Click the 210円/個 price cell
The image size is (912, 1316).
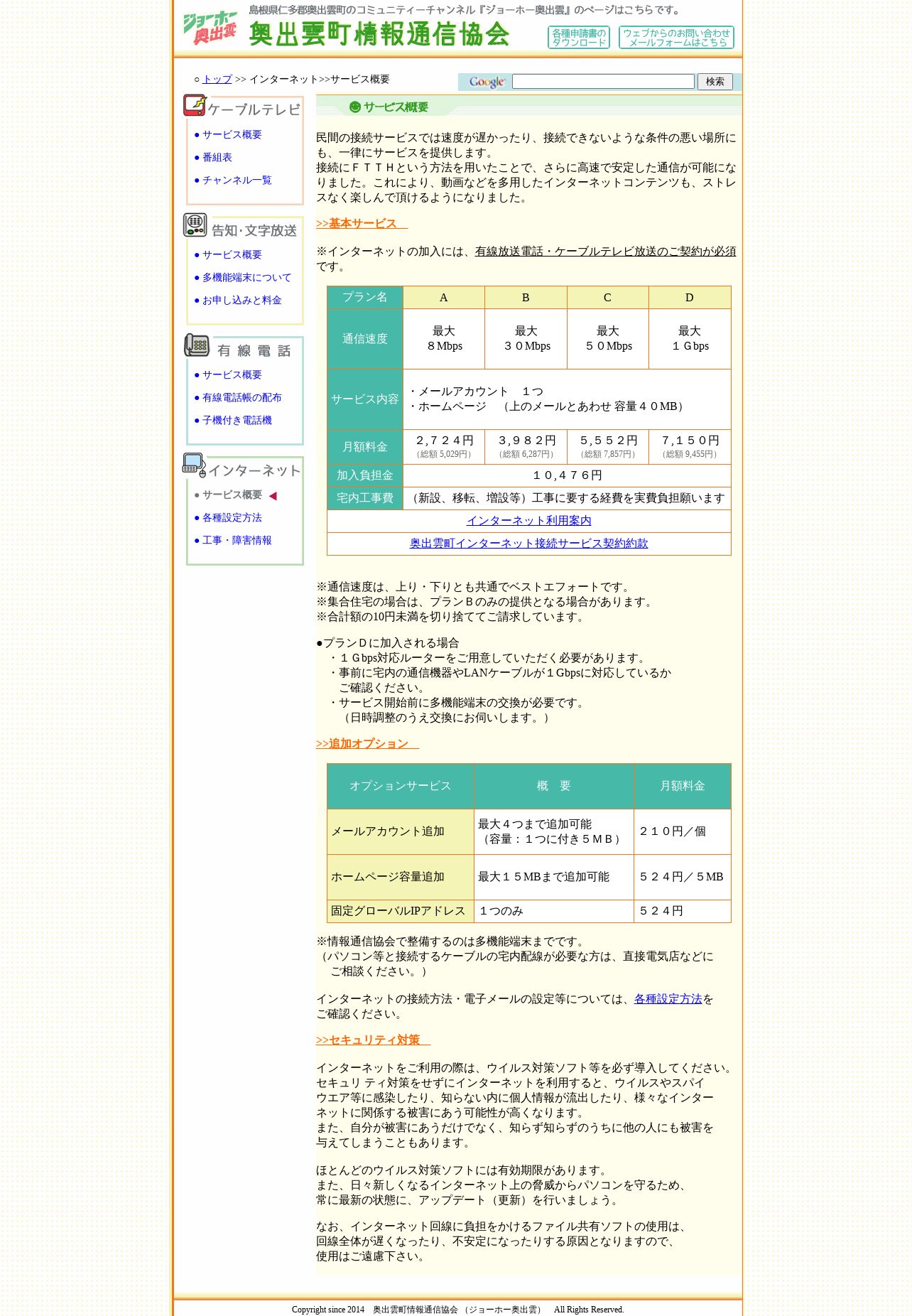coord(683,832)
